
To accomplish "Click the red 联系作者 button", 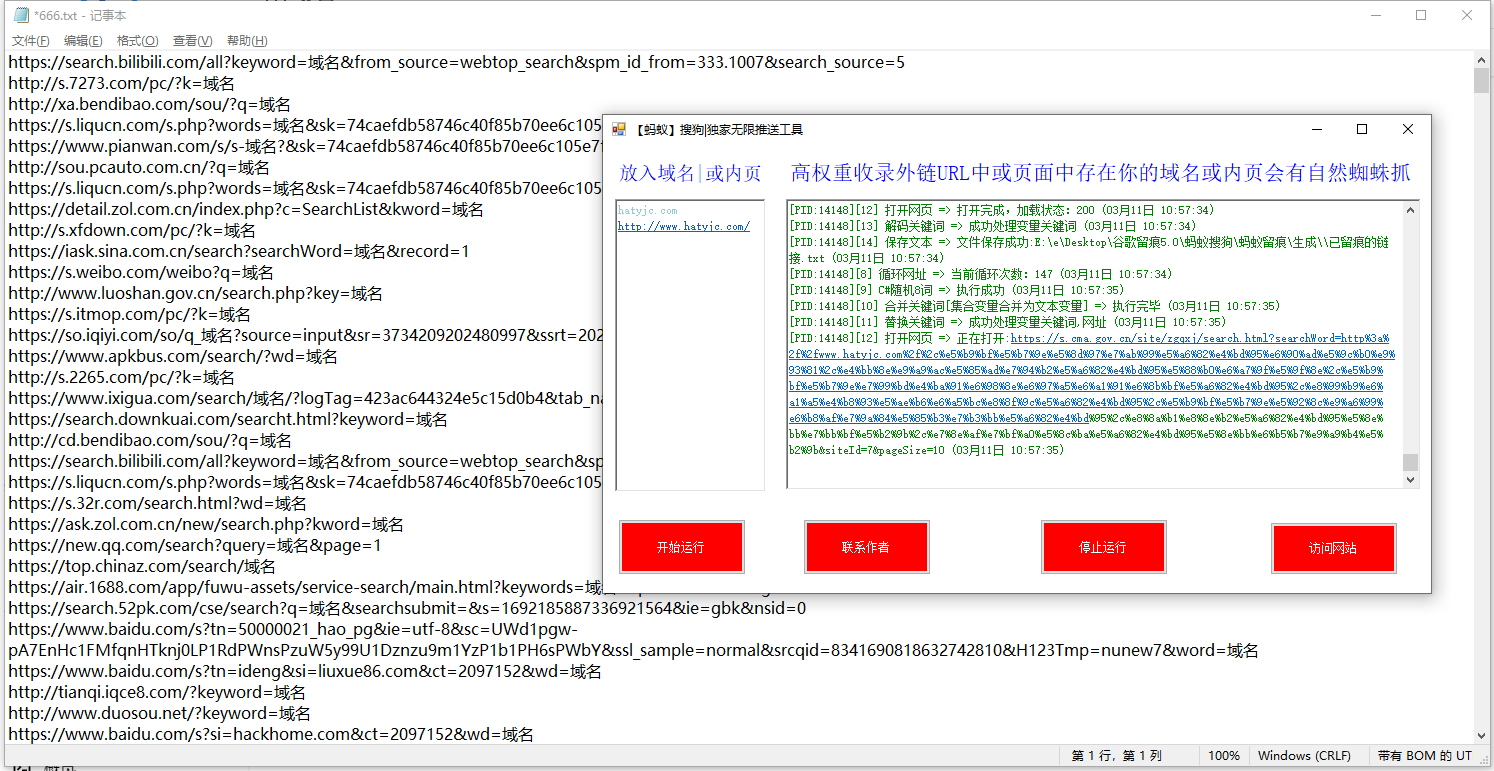I will pyautogui.click(x=866, y=547).
